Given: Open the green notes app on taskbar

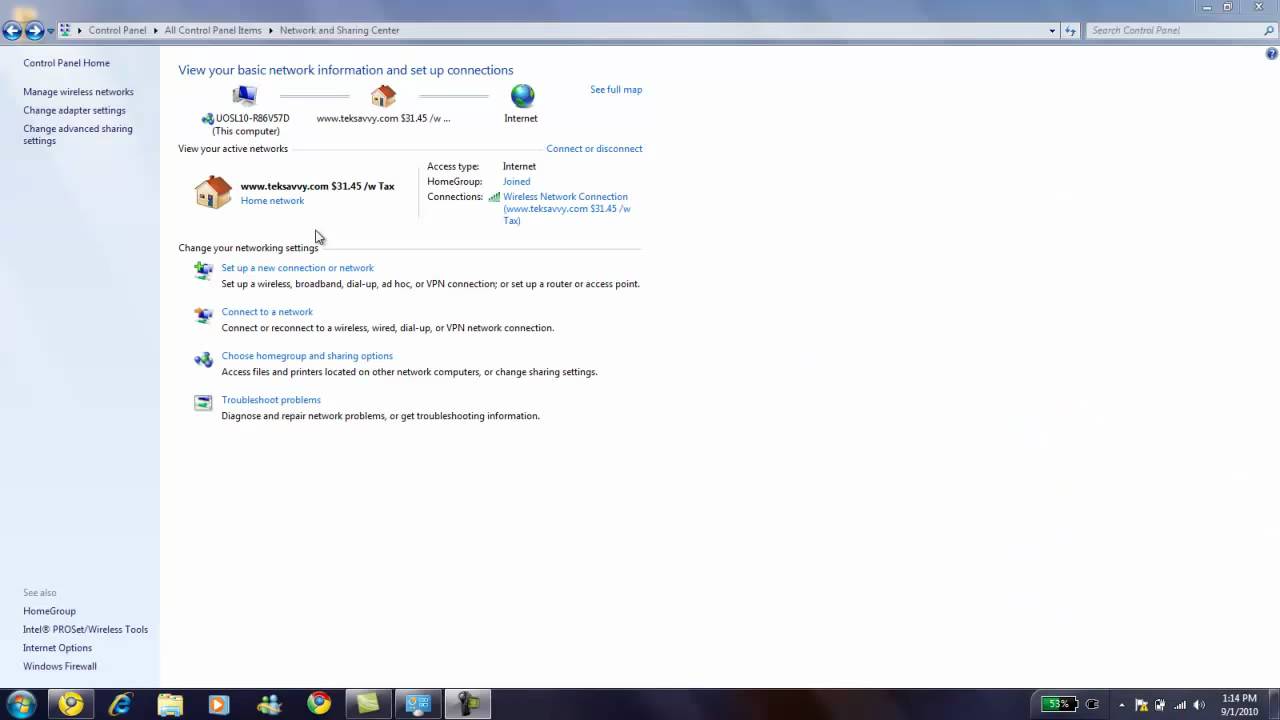Looking at the screenshot, I should 368,704.
